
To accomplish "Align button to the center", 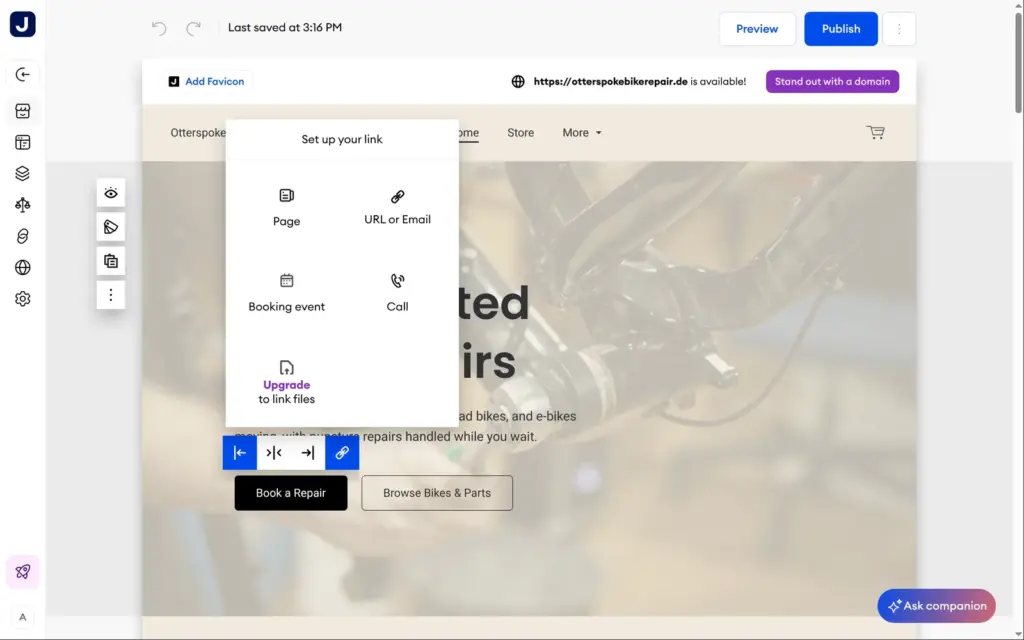I will click(x=274, y=453).
